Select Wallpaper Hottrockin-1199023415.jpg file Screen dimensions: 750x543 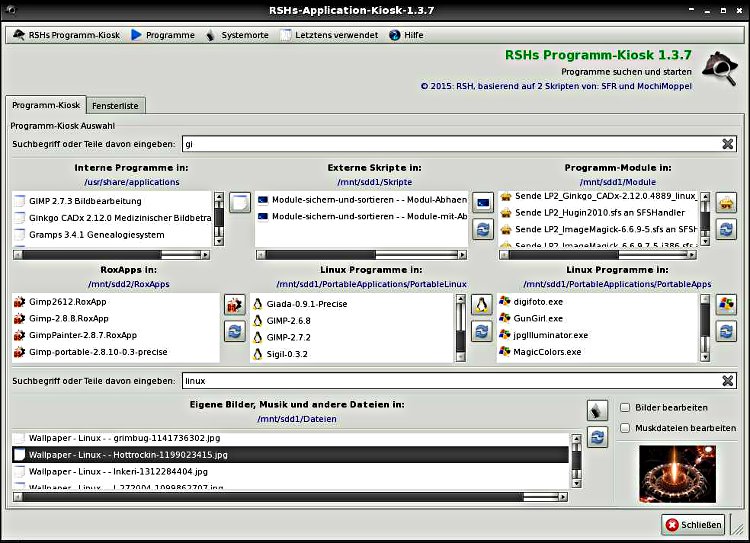click(290, 454)
